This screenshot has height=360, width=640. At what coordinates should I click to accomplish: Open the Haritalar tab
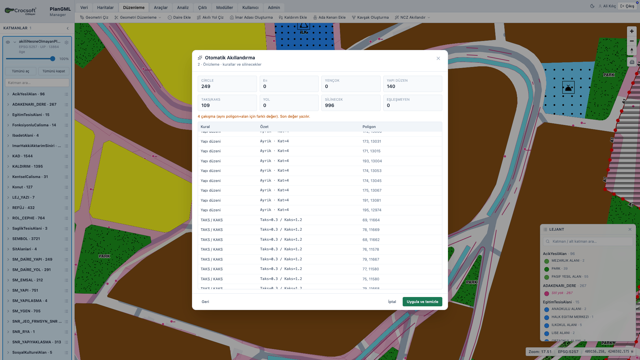point(105,7)
